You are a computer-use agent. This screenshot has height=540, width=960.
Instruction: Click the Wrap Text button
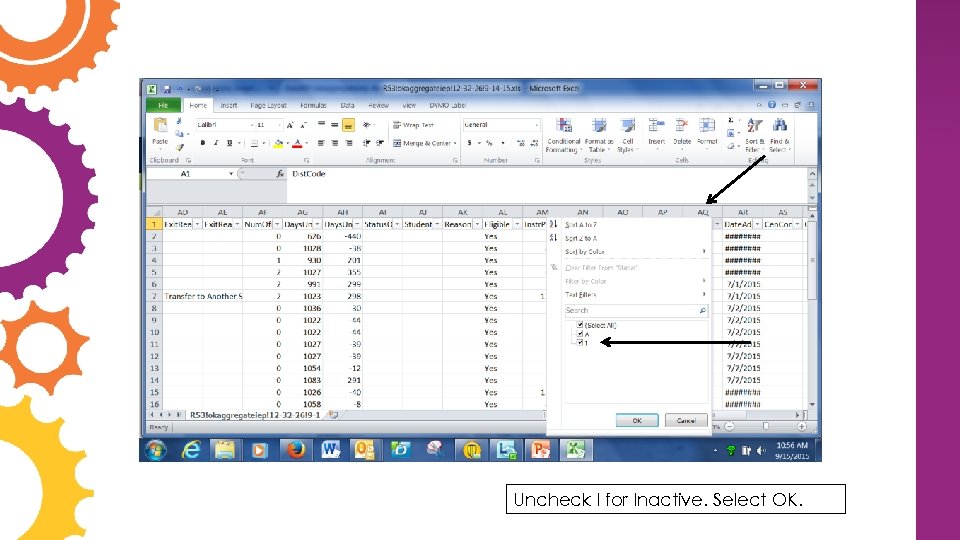click(x=413, y=125)
